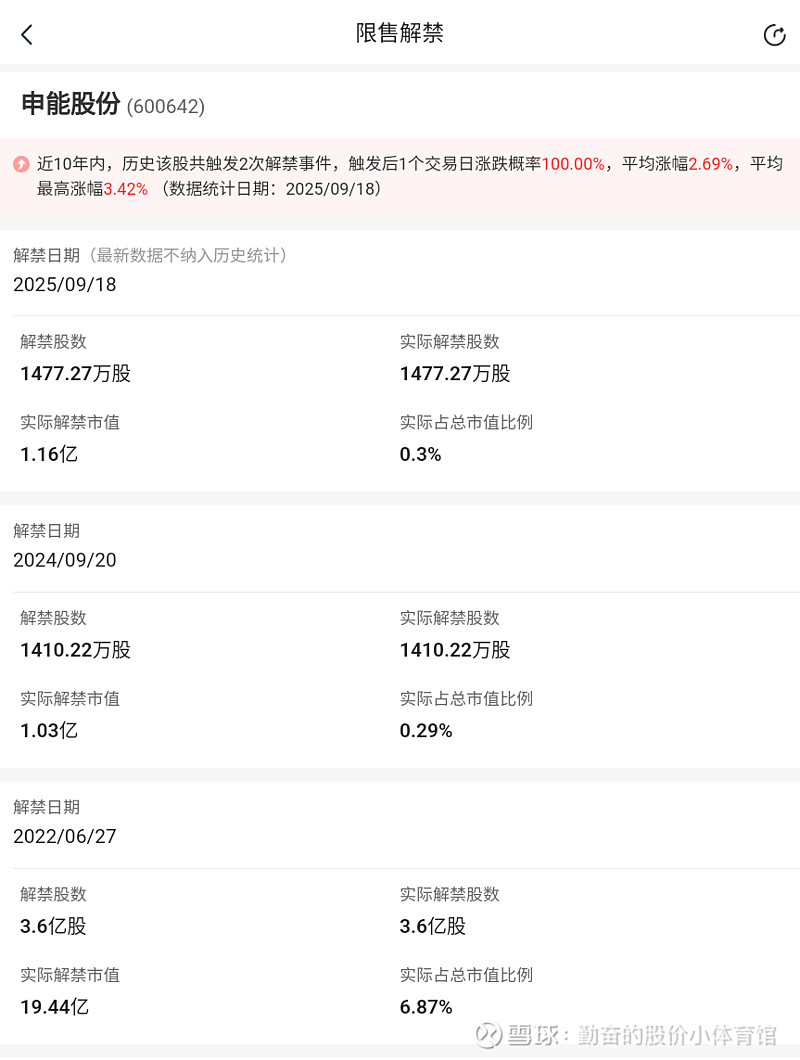Tap the 1.16亿 actual unlock market value
Image resolution: width=800 pixels, height=1060 pixels.
49,454
